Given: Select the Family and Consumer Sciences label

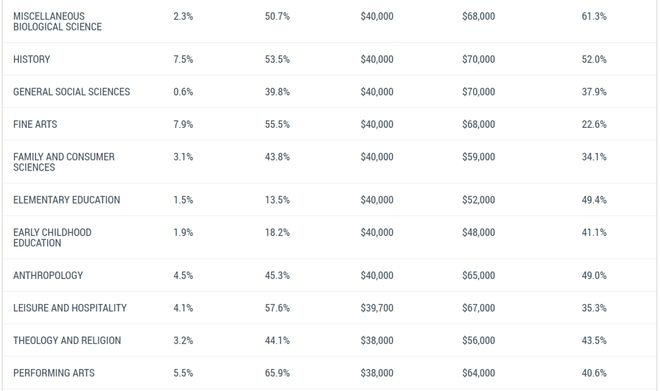Looking at the screenshot, I should (x=64, y=162).
